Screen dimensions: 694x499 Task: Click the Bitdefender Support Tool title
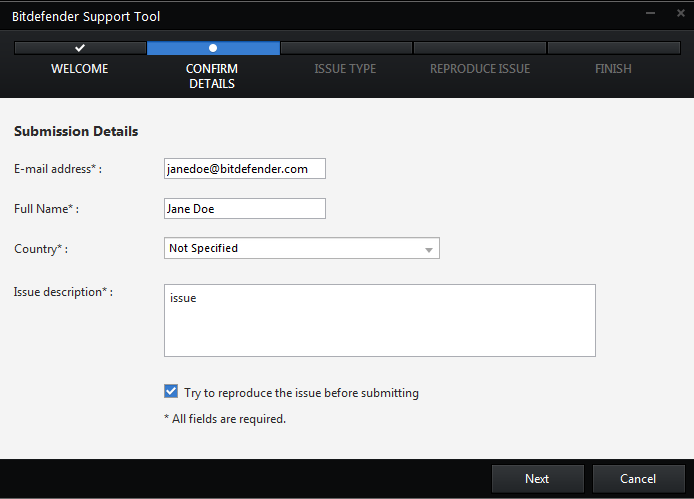click(x=86, y=16)
